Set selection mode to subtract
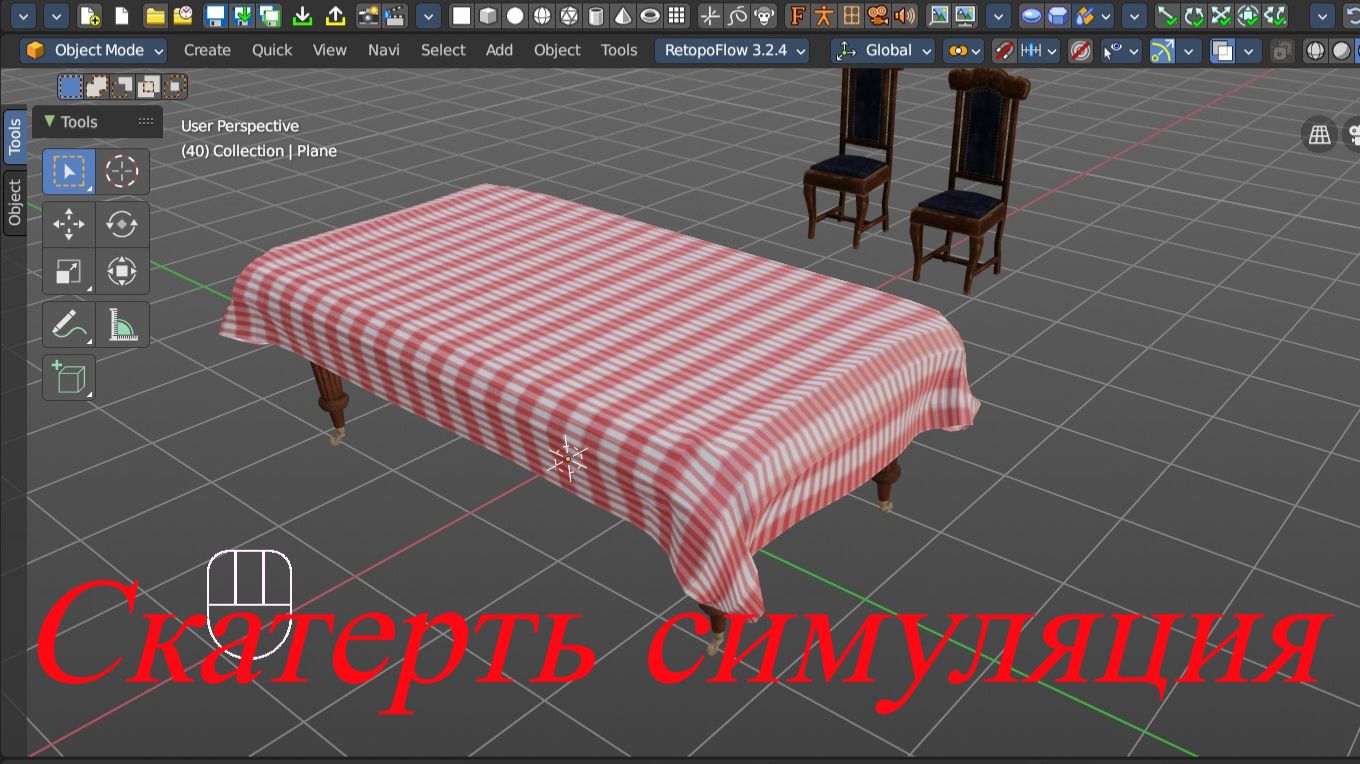This screenshot has height=764, width=1360. pos(122,87)
